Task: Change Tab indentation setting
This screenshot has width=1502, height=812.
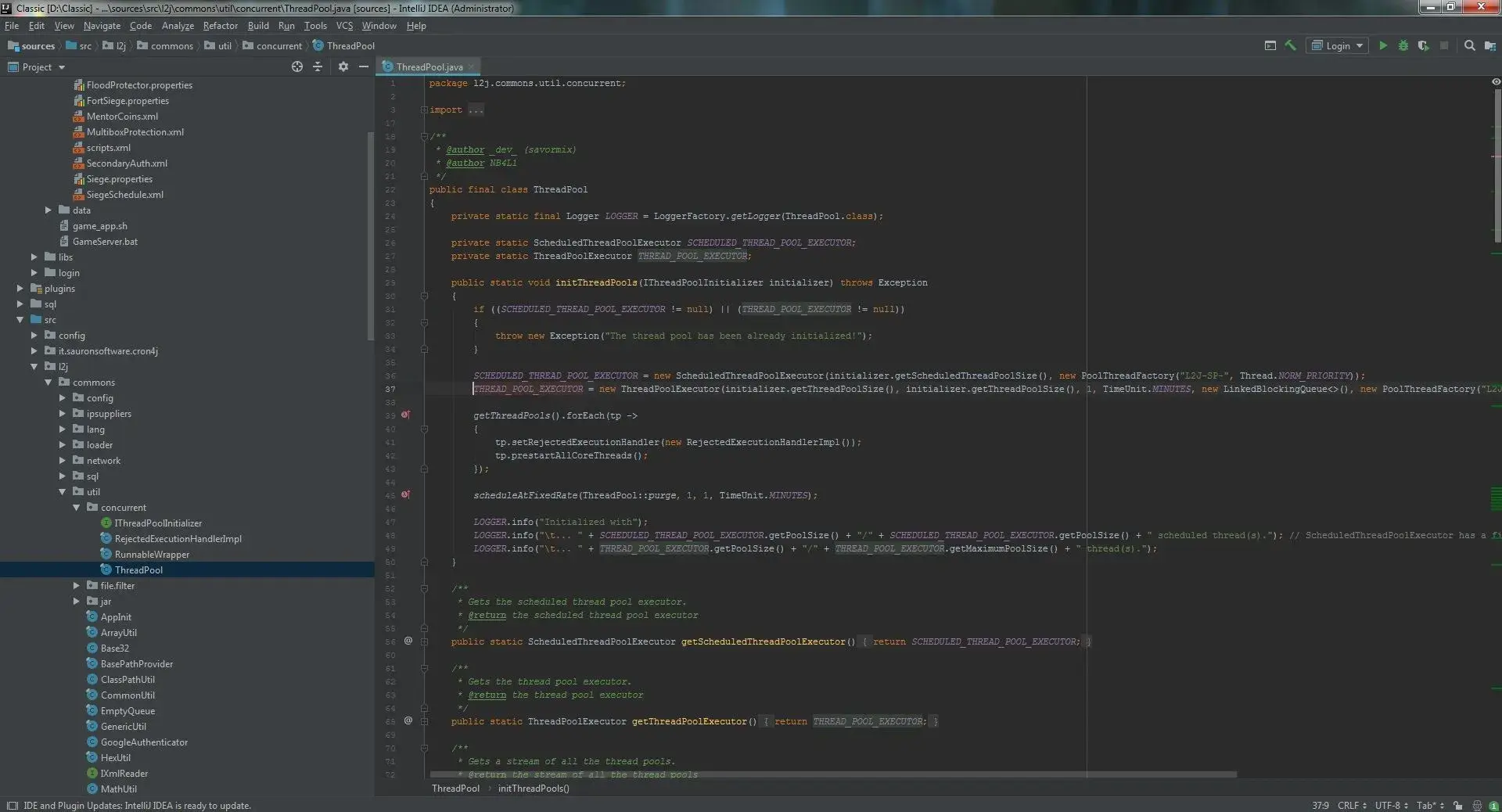Action: point(1430,805)
